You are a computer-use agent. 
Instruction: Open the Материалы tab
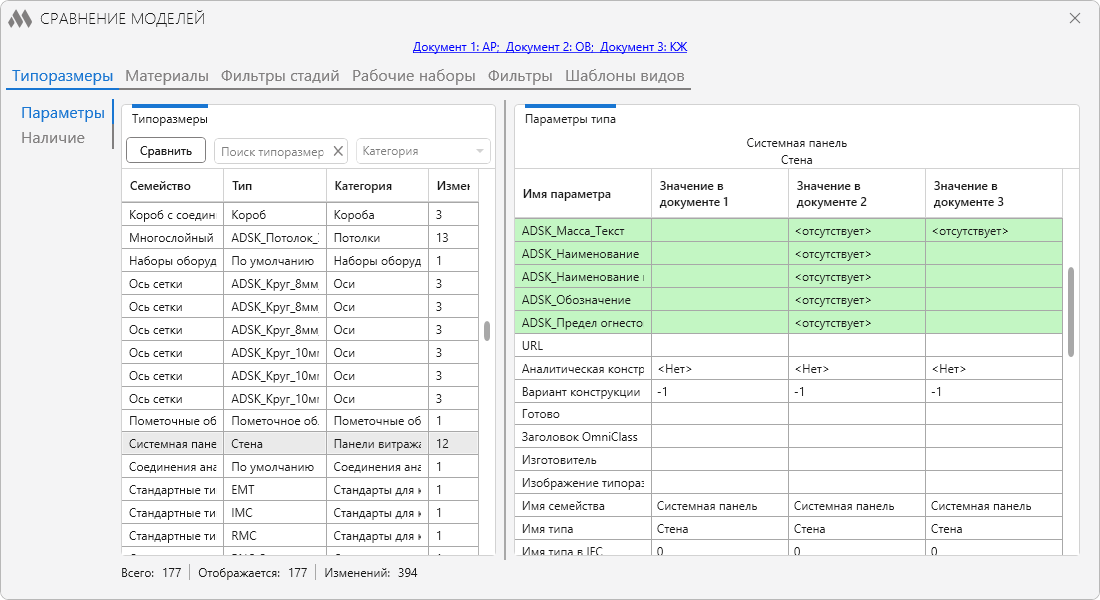pyautogui.click(x=167, y=76)
